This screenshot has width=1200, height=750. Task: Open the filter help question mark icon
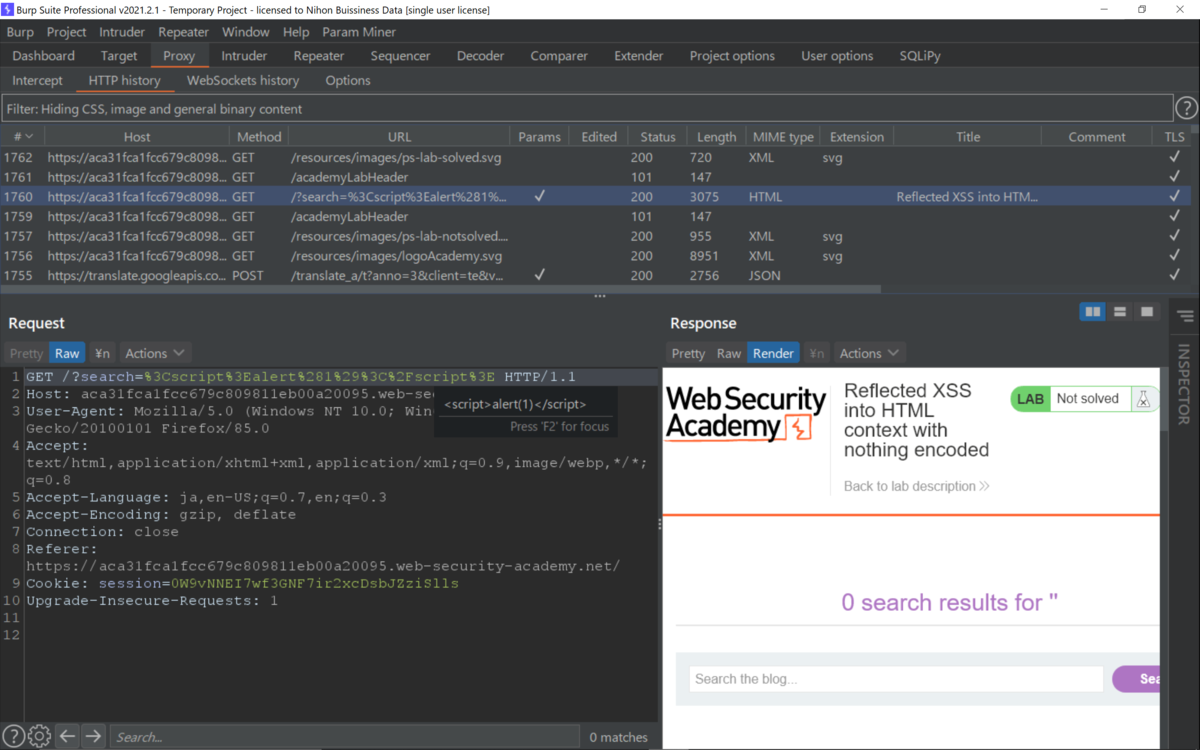point(1188,107)
